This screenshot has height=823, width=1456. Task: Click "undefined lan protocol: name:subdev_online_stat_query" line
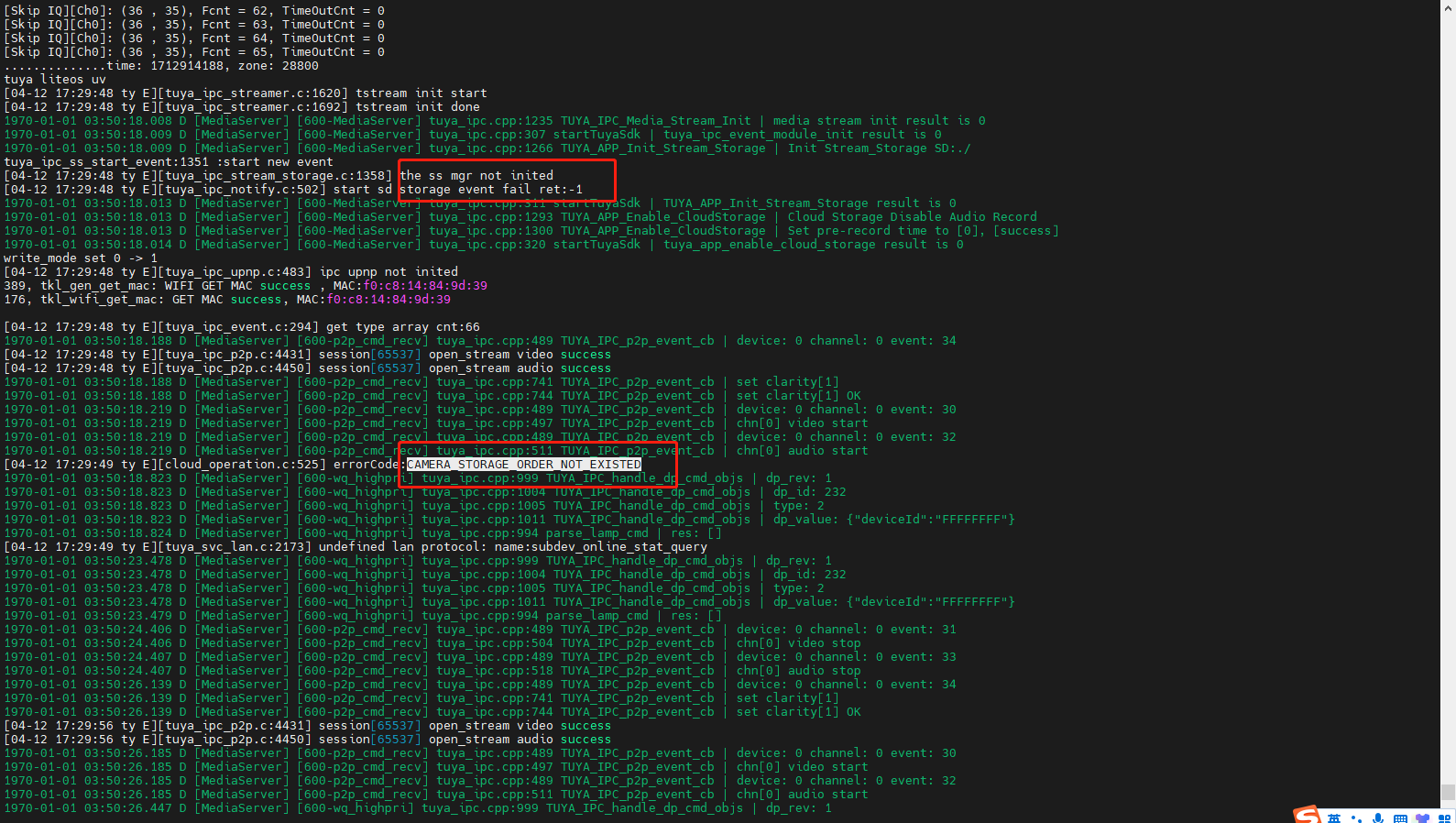[513, 546]
